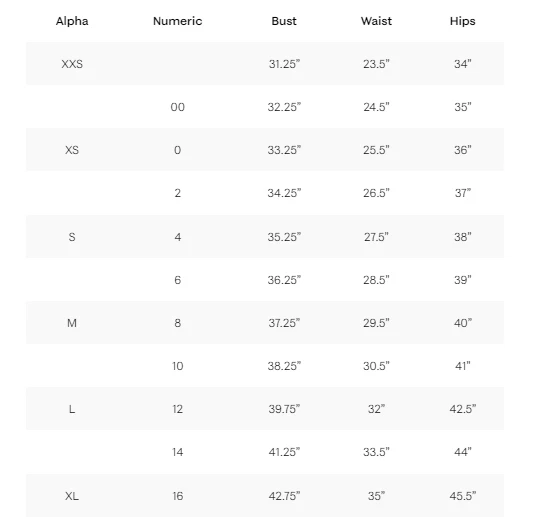Select the L alpha size cell
The image size is (536, 517).
click(72, 409)
